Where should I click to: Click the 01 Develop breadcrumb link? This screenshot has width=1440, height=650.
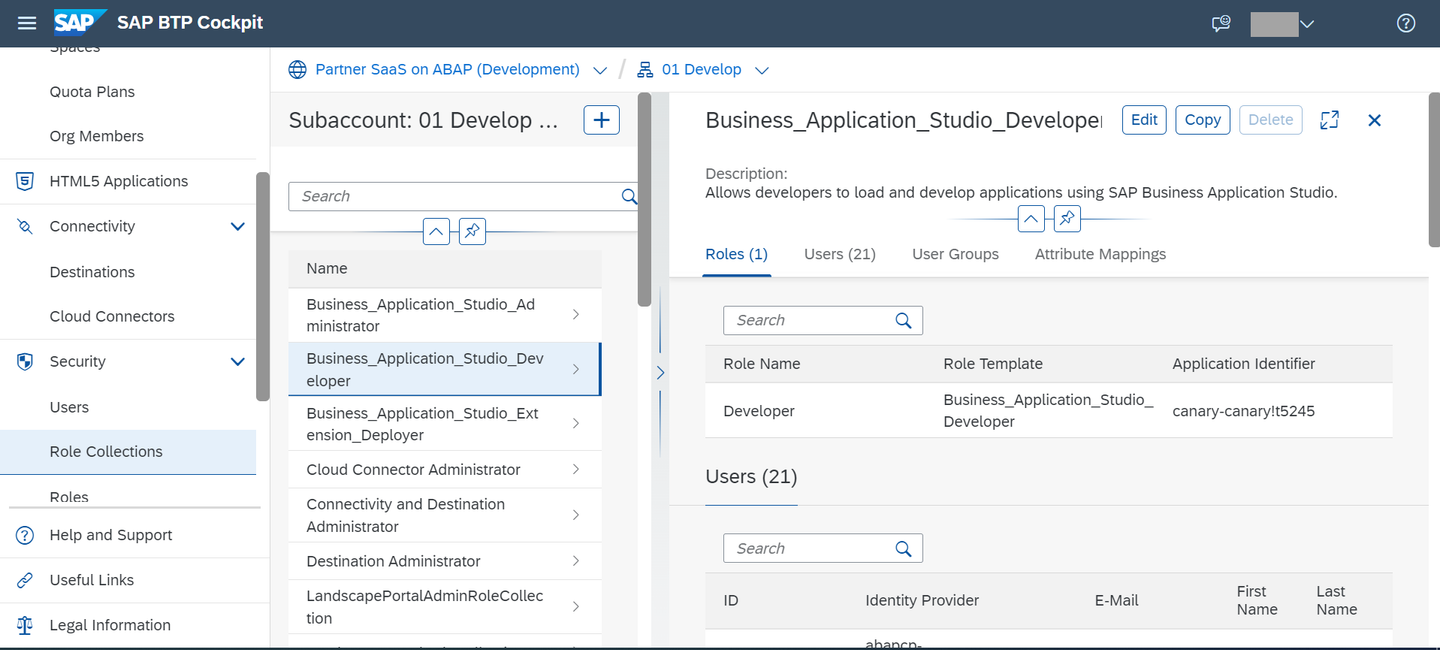702,70
